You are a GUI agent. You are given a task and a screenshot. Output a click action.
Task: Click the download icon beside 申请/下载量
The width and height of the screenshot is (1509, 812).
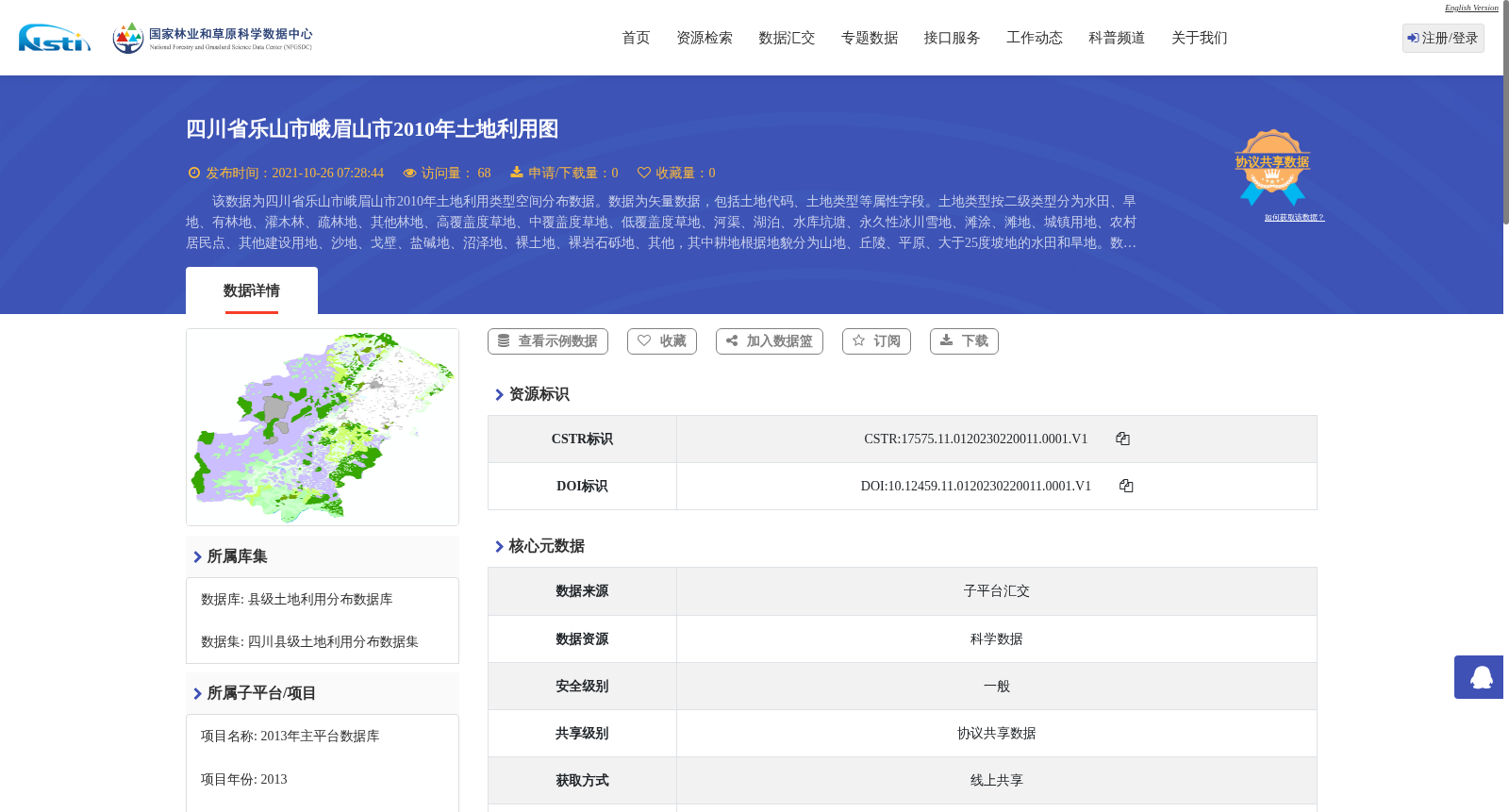click(517, 172)
